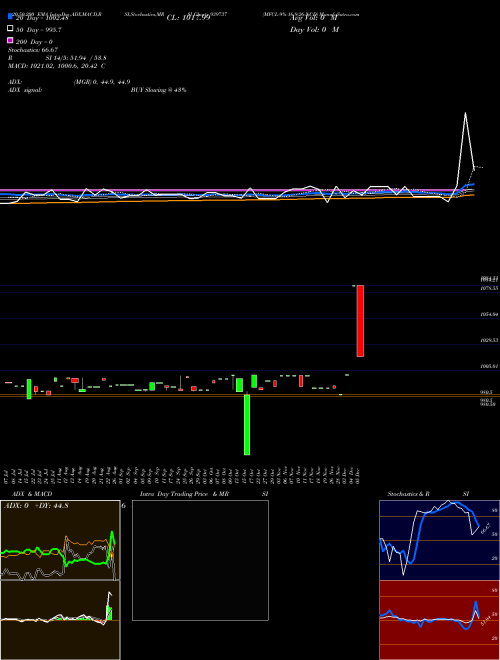Click the RSI 14/5 value line
500x660 pixels.
coord(57,58)
